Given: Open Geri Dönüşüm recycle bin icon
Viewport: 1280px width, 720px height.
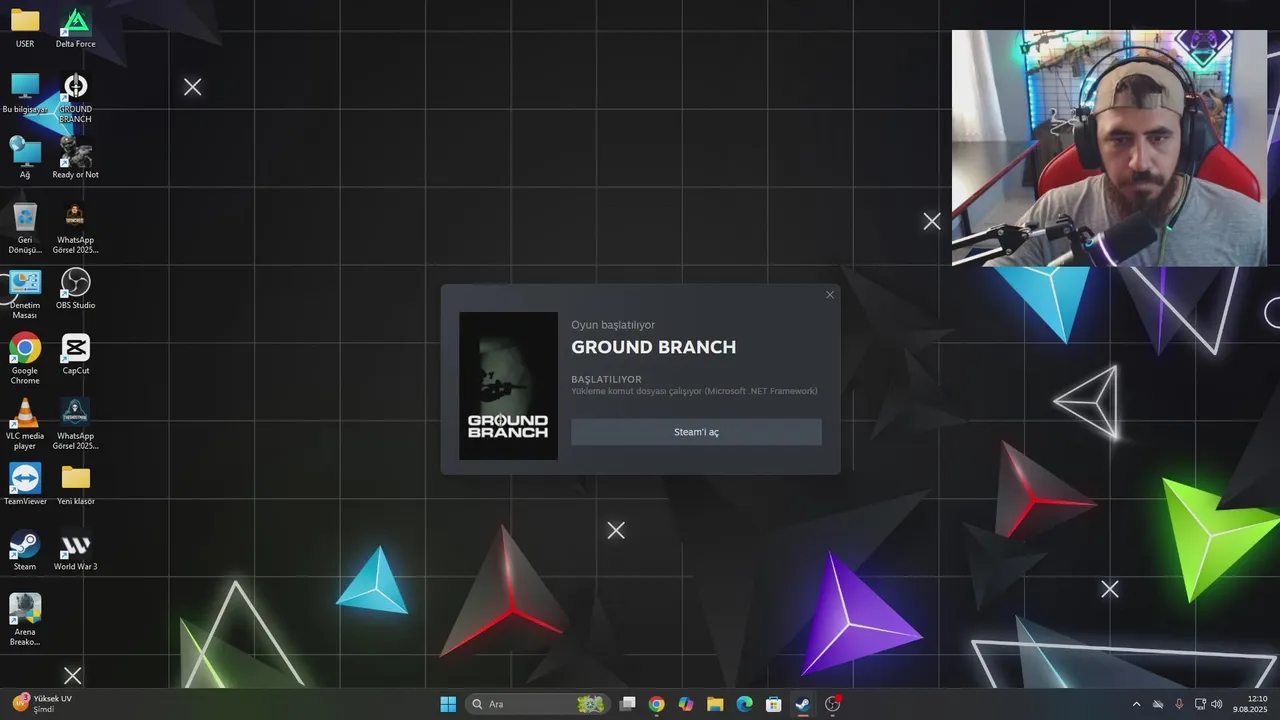Looking at the screenshot, I should (25, 228).
